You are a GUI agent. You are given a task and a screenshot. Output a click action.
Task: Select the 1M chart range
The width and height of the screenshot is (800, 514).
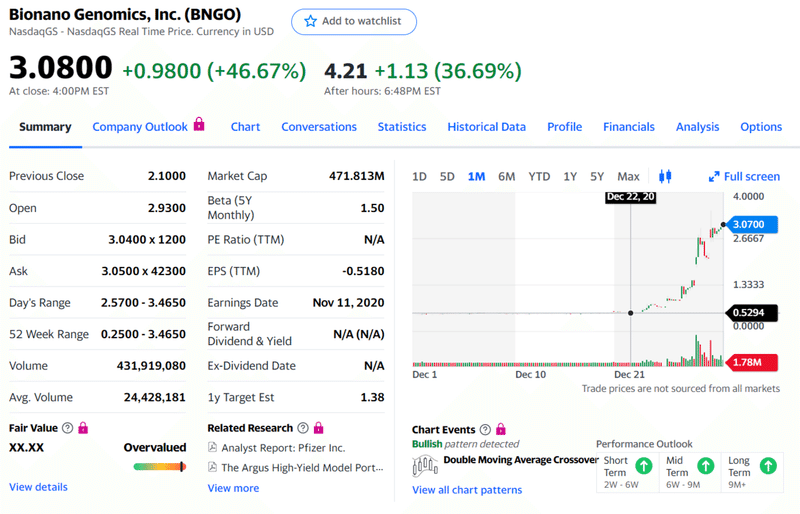click(x=477, y=177)
